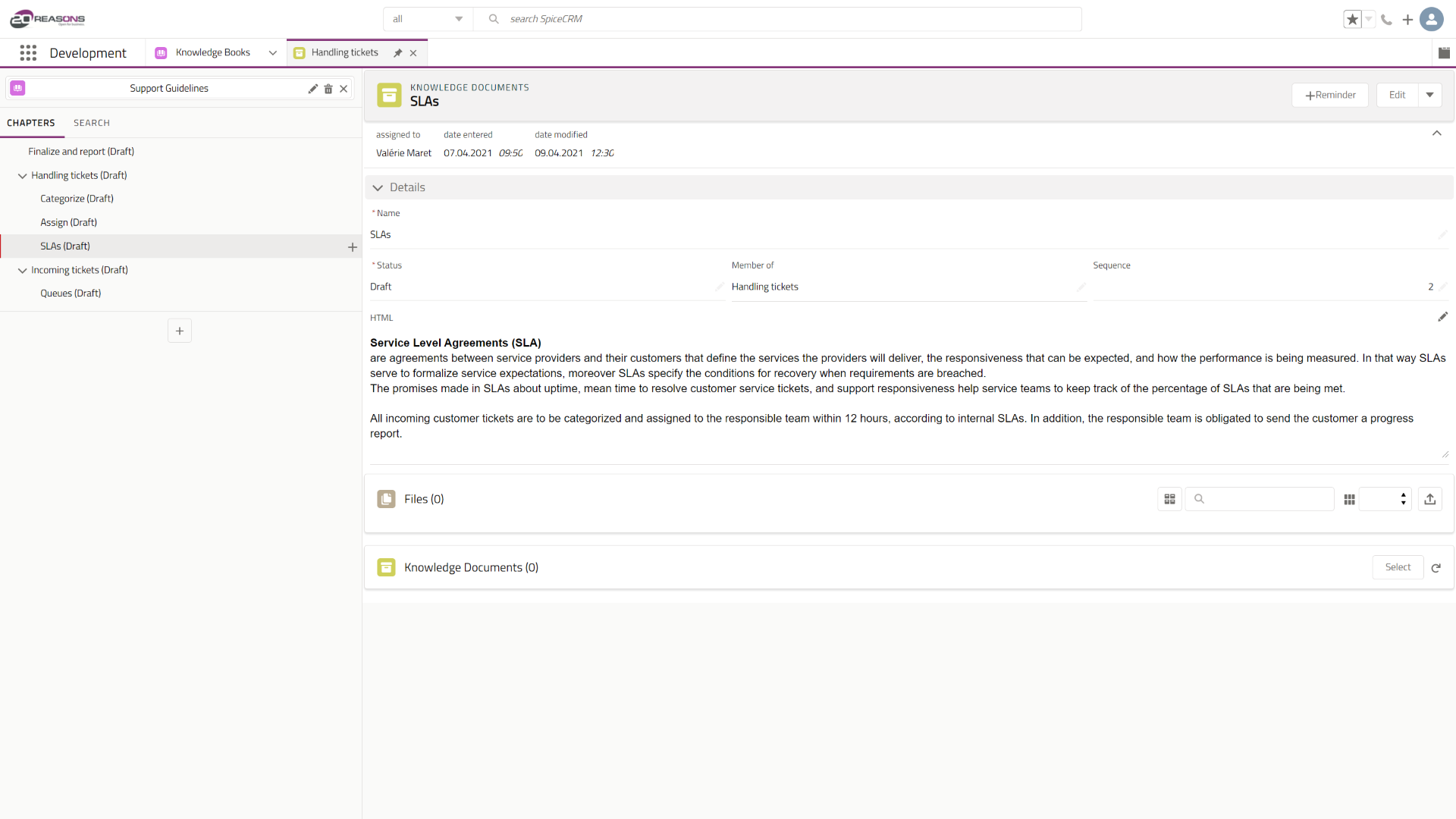Pin the Handling tickets tab
Image resolution: width=1456 pixels, height=819 pixels.
(397, 53)
